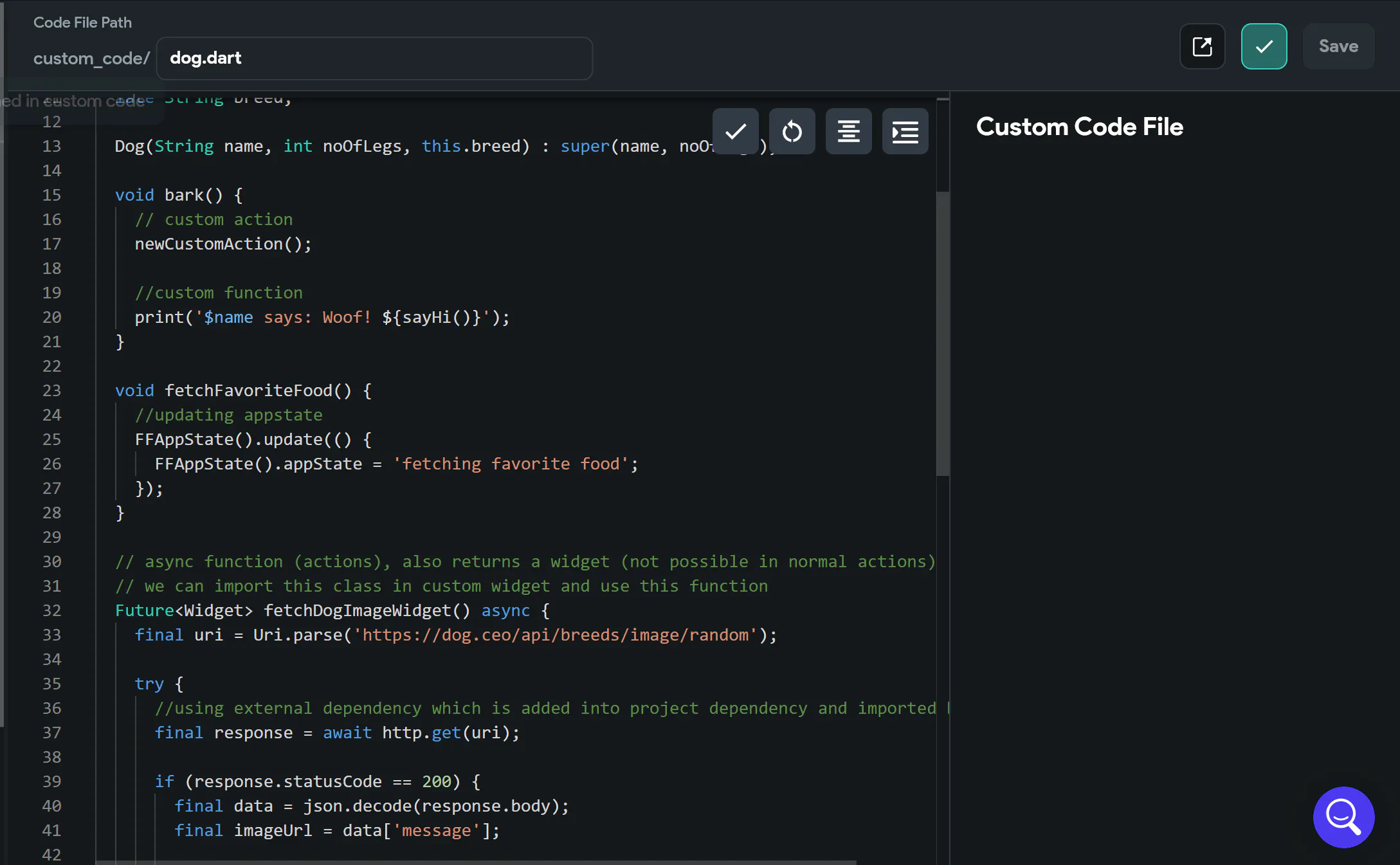
Task: Click the vertical code scrollbar
Action: 943,334
